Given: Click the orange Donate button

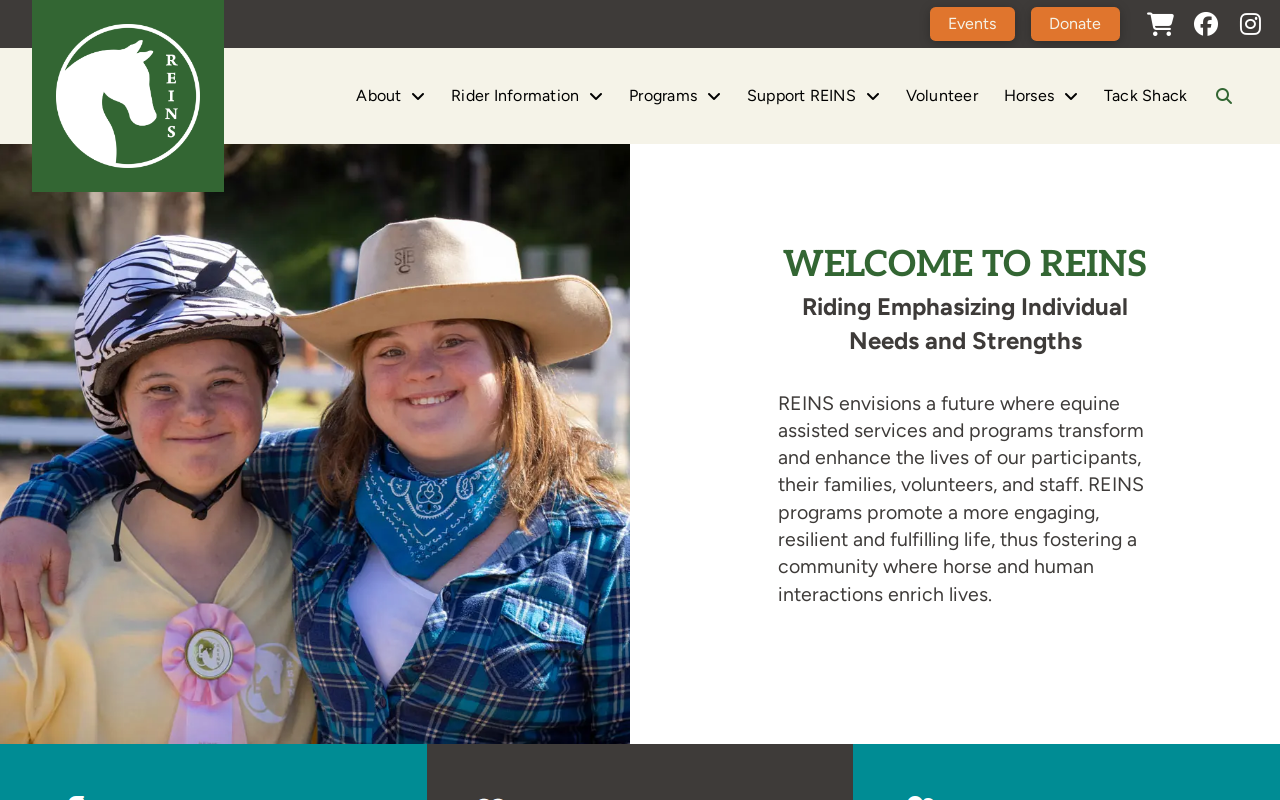Looking at the screenshot, I should (1075, 24).
